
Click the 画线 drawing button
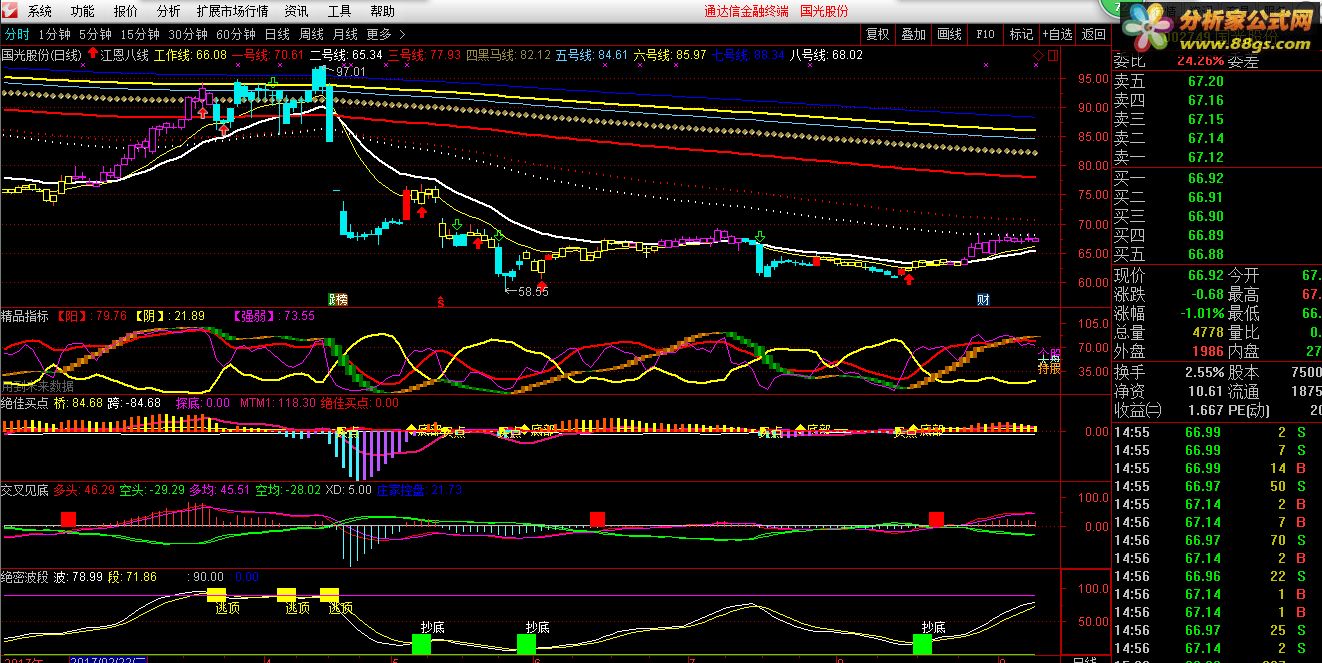[949, 34]
